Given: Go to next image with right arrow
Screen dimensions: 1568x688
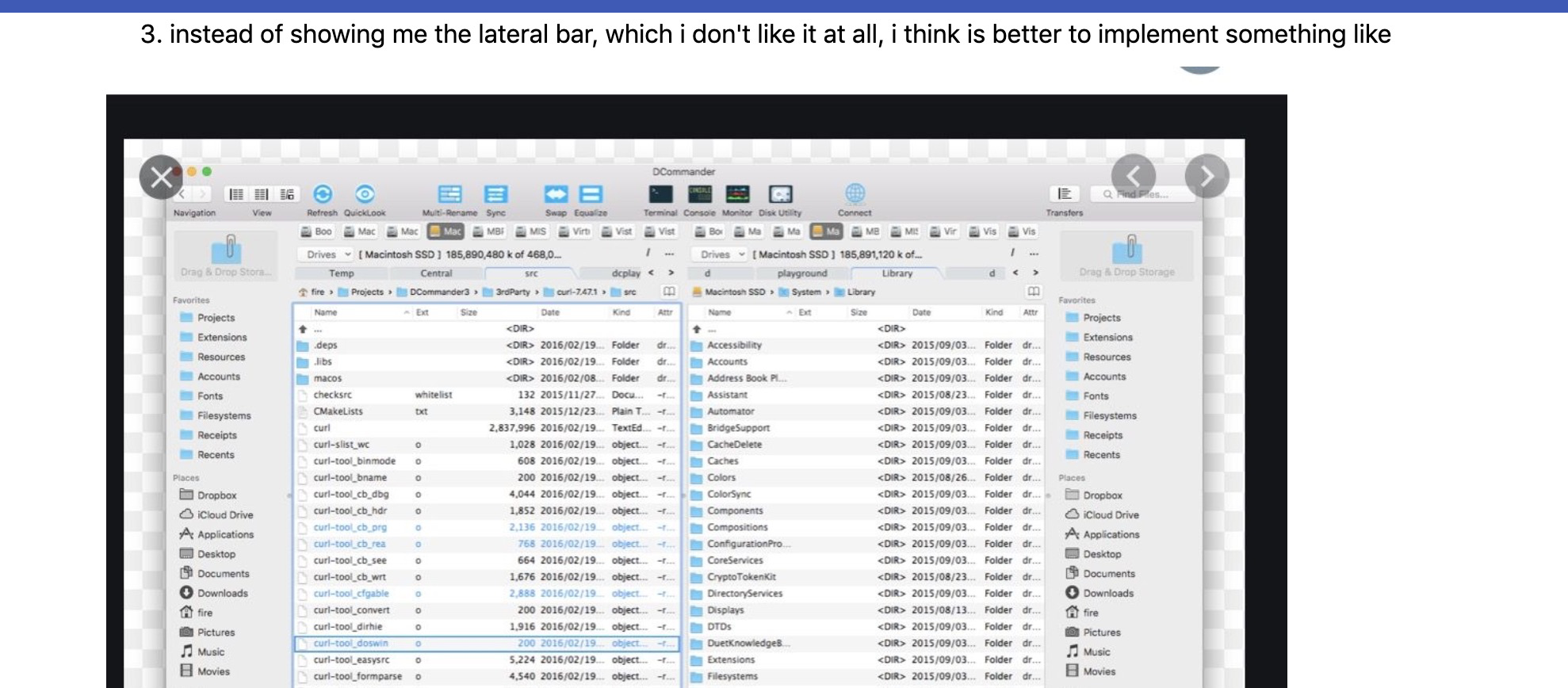Looking at the screenshot, I should point(1207,176).
